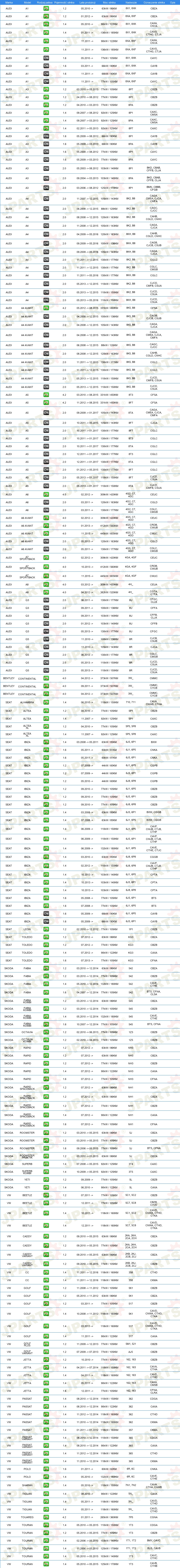180x1568 pixels.
Task: Click the body code in VW SHARAN row
Action: [131, 1485]
